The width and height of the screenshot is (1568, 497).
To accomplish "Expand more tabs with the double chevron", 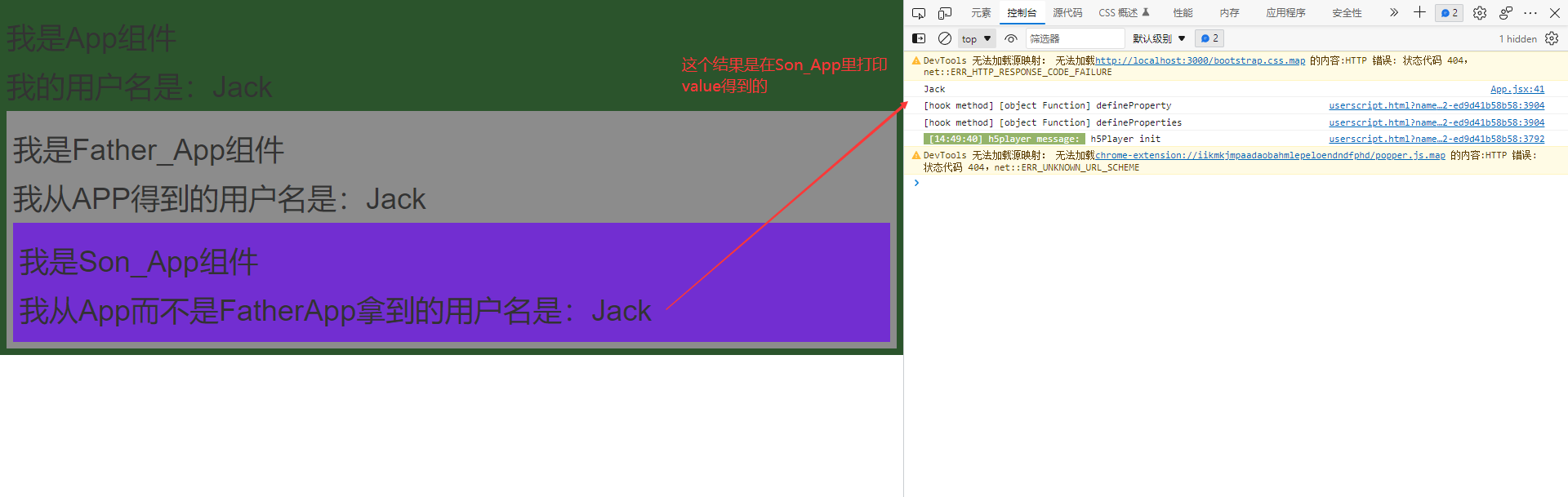I will click(x=1394, y=12).
